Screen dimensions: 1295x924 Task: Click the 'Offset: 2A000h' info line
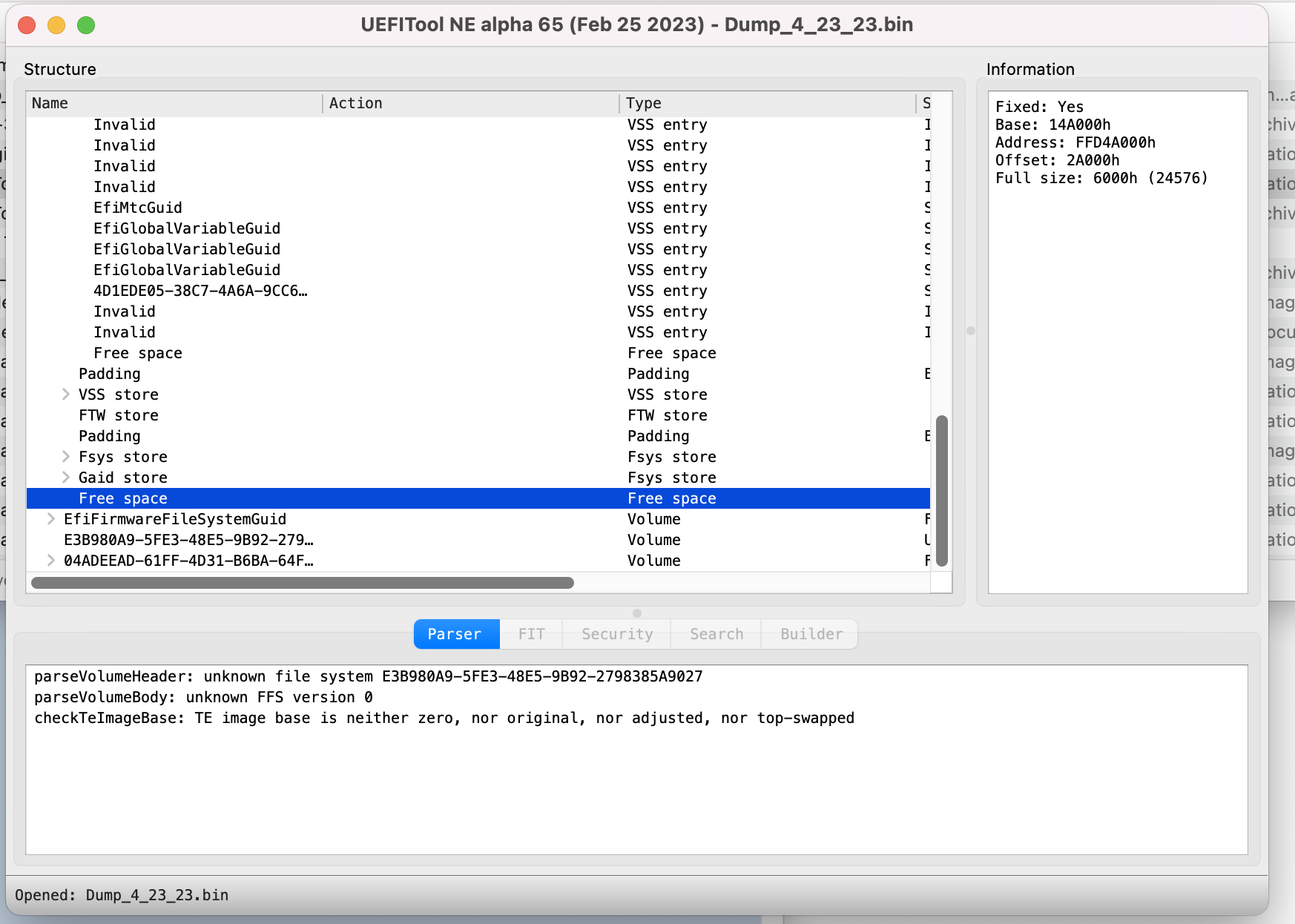(1058, 160)
